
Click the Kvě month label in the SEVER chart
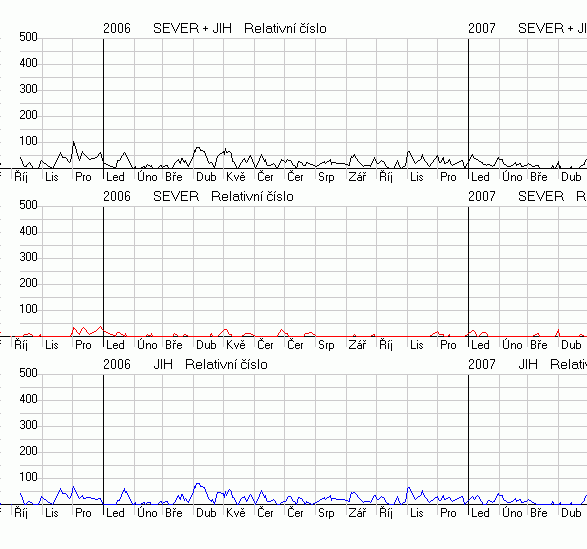pos(235,345)
